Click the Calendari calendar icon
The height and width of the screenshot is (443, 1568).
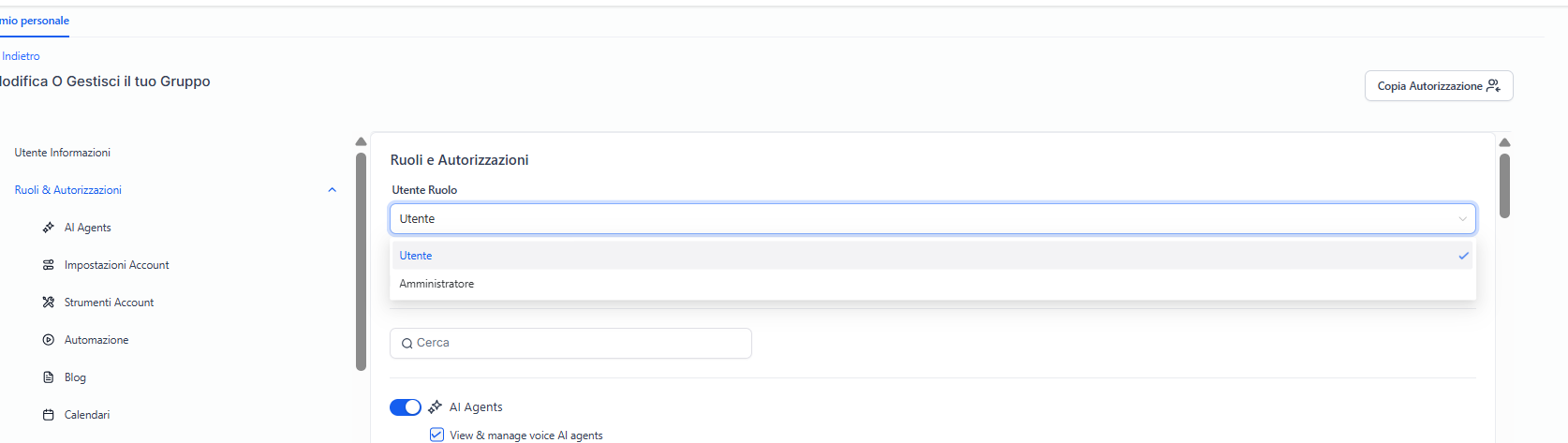(x=49, y=415)
